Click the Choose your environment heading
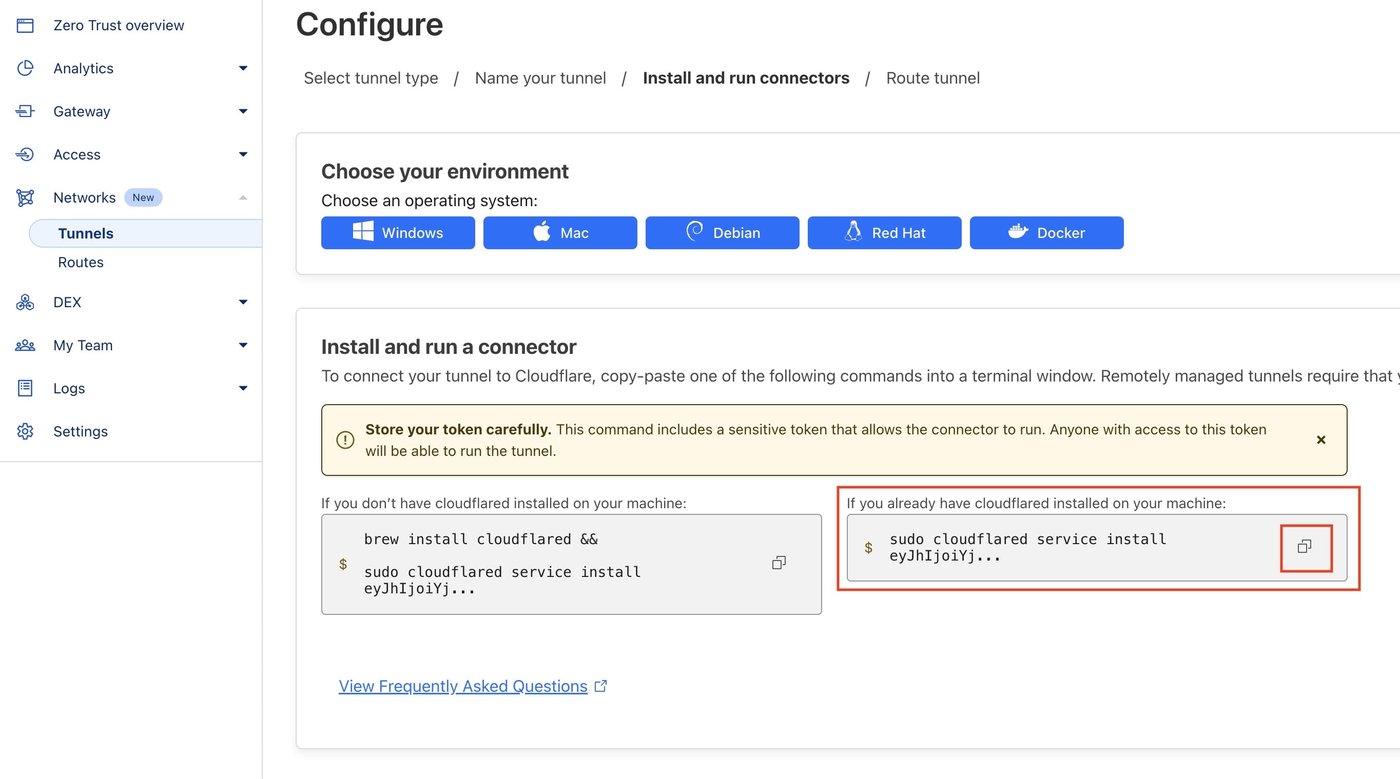 [445, 171]
